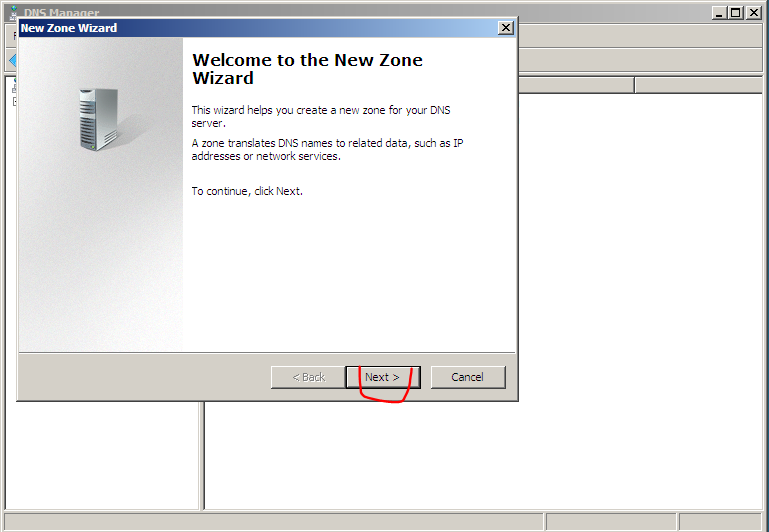This screenshot has height=532, width=769.
Task: Click the server tower illustration
Action: click(99, 119)
